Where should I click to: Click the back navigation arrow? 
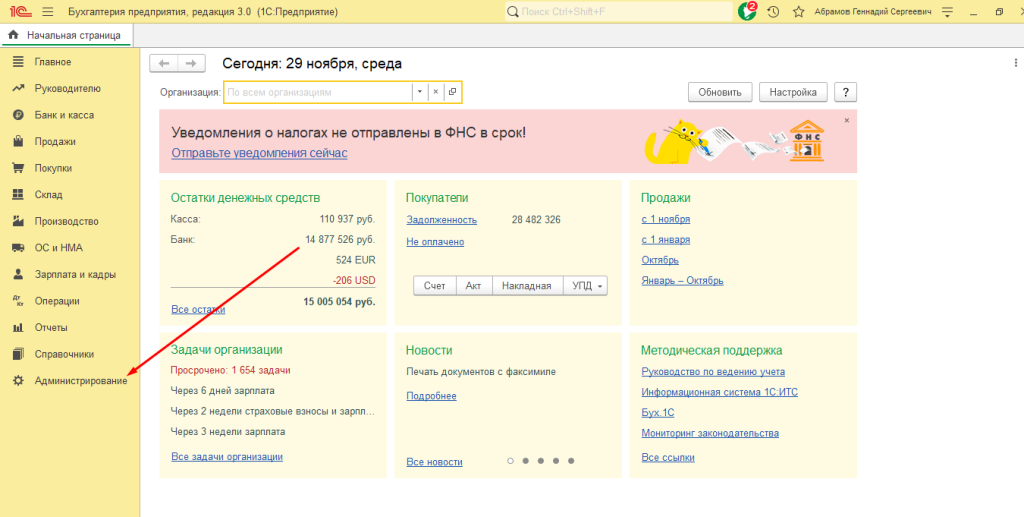click(164, 63)
